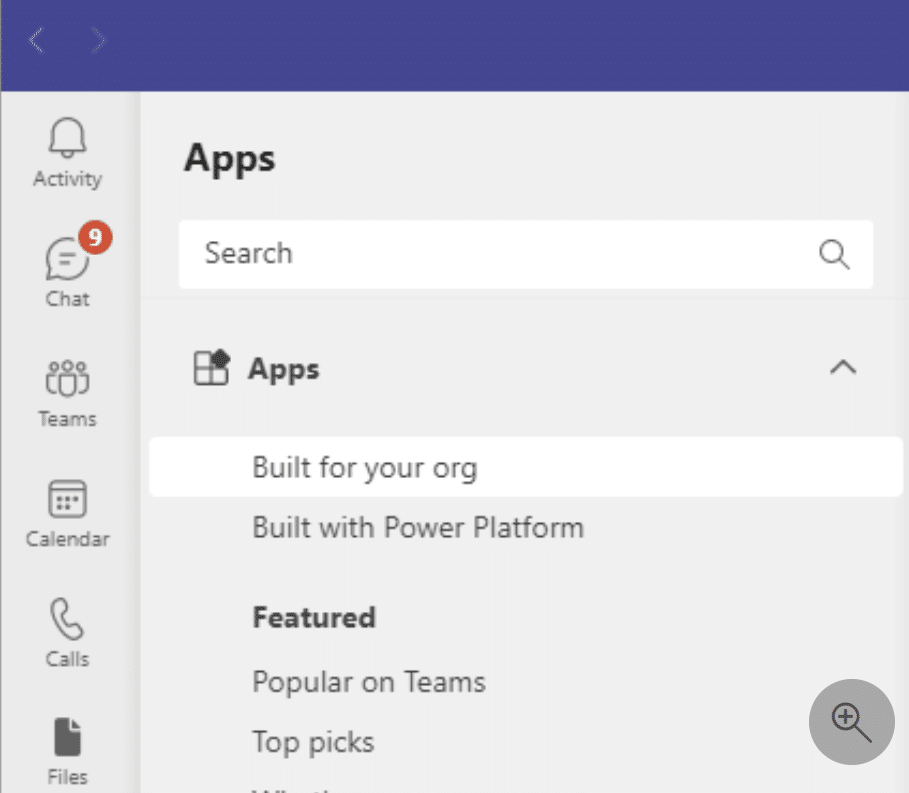Click the zoom-in magnifier round button
Image resolution: width=909 pixels, height=793 pixels.
[x=851, y=722]
